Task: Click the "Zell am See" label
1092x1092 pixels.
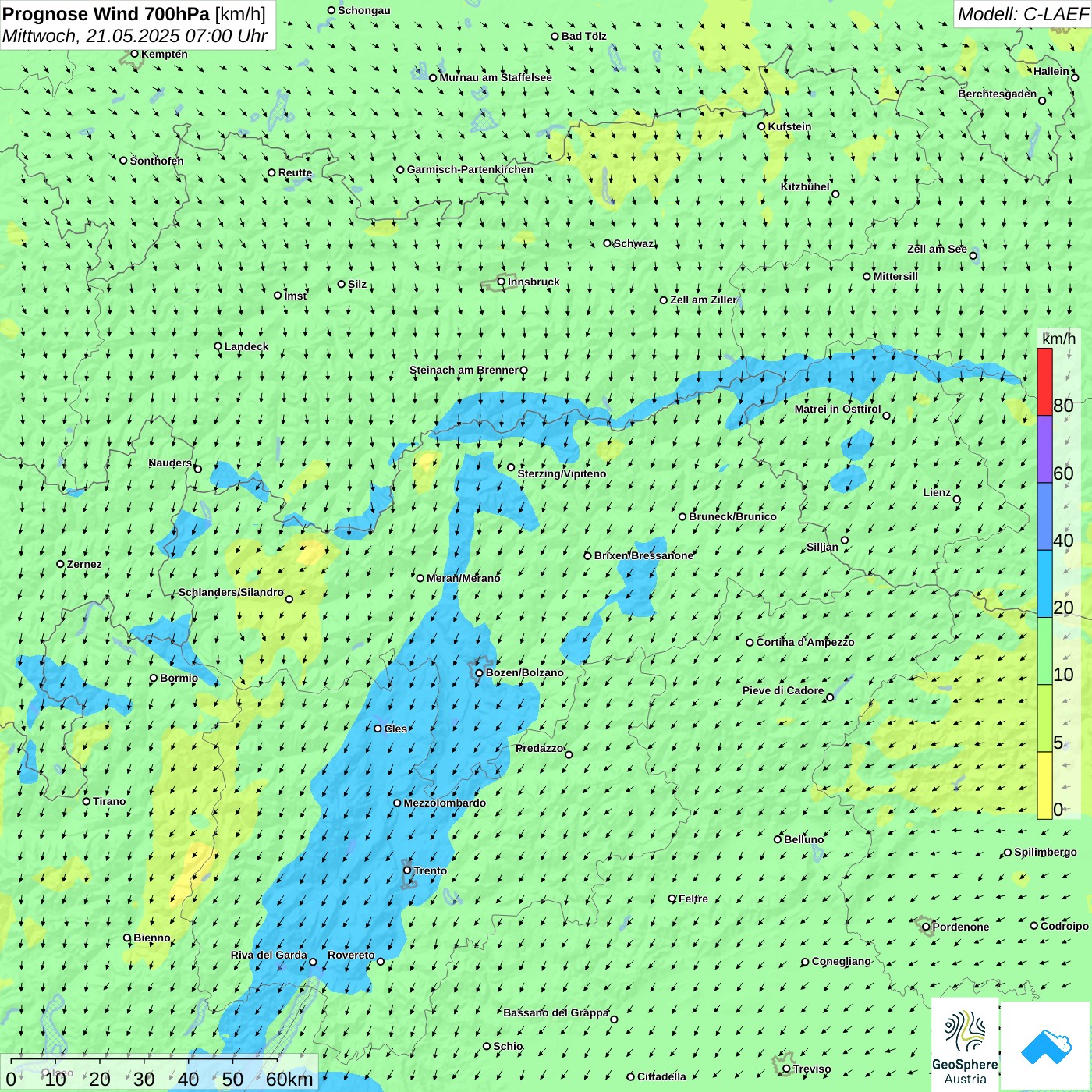Action: (x=937, y=249)
